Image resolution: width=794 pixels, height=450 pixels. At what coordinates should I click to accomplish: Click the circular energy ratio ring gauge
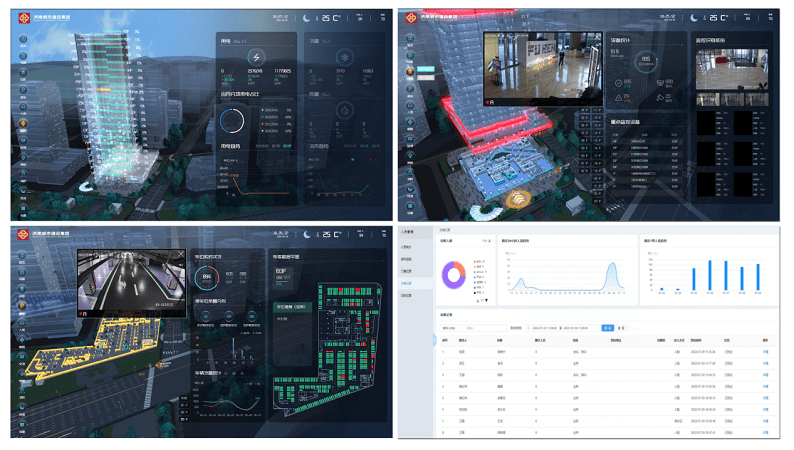pyautogui.click(x=232, y=120)
